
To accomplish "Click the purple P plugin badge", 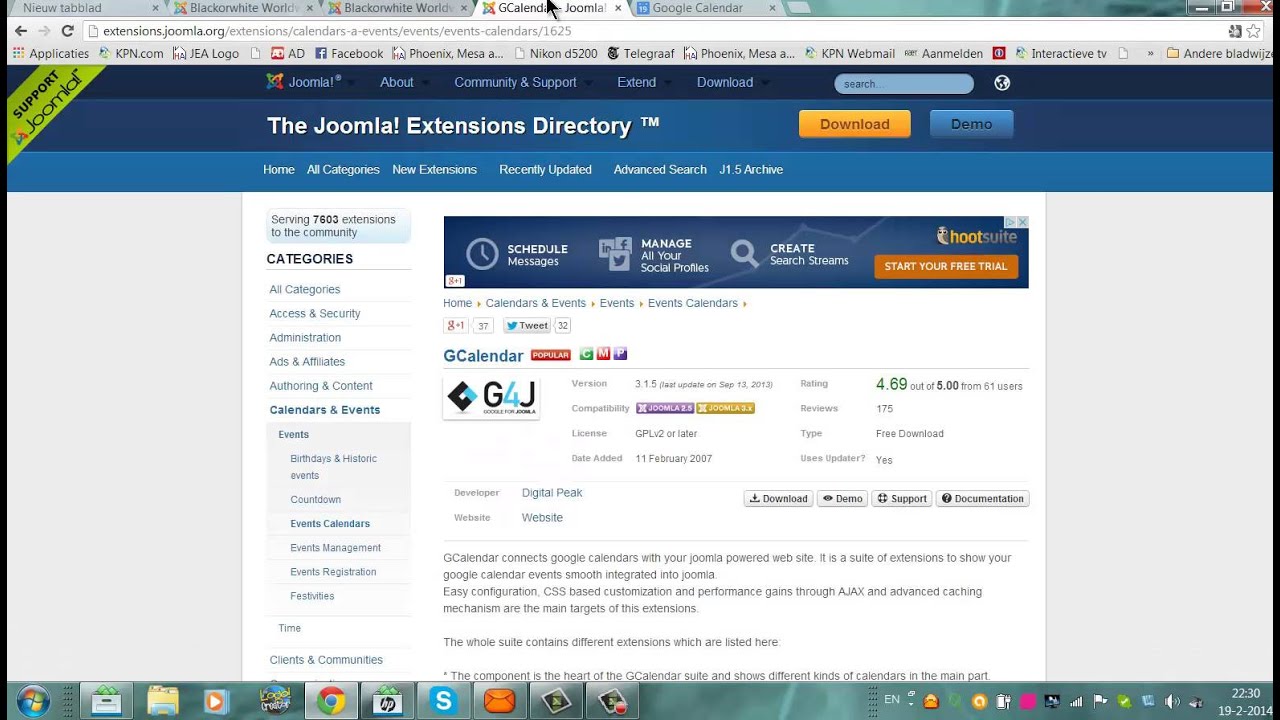I will point(620,354).
